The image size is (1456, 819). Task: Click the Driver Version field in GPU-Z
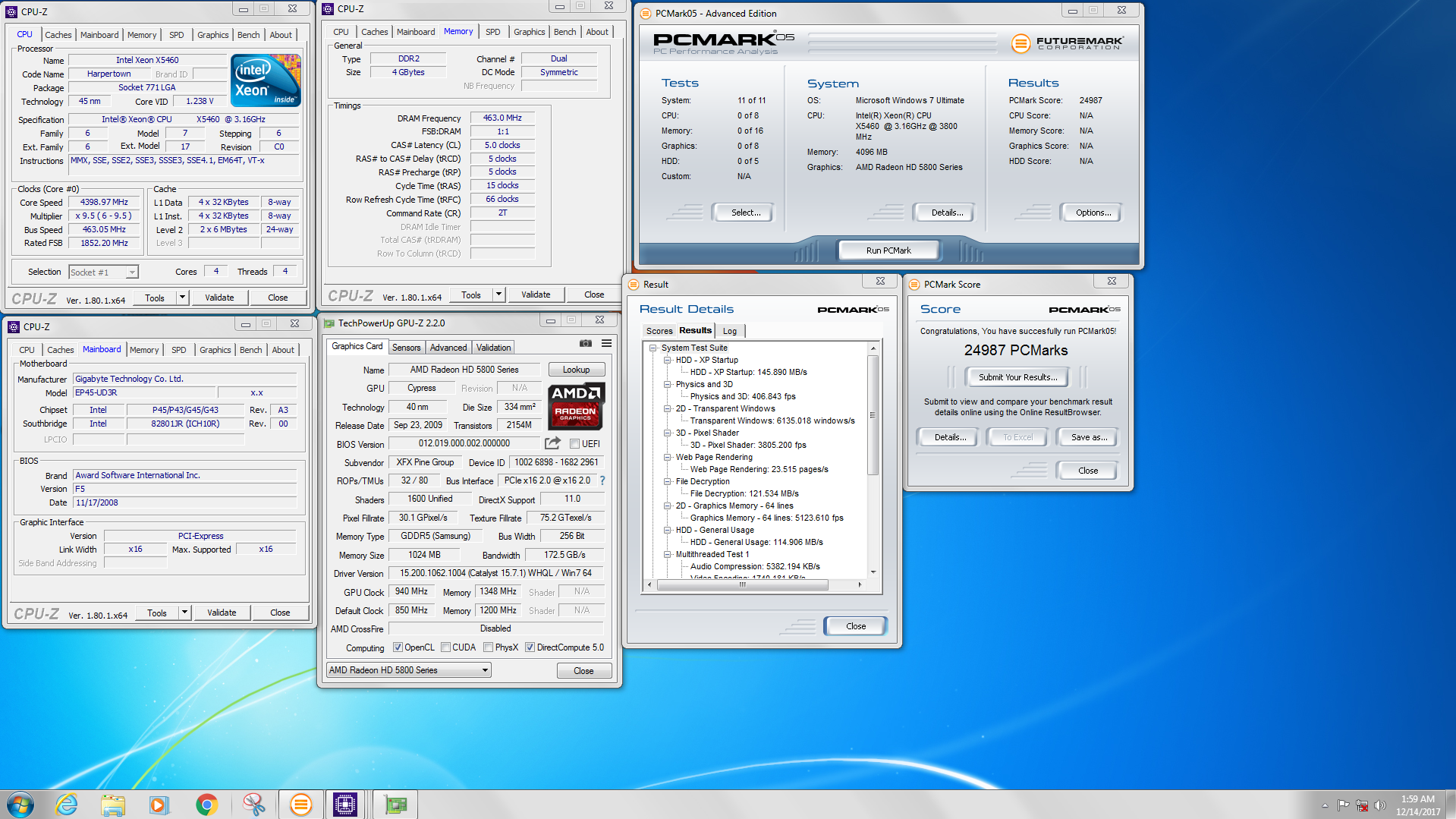(495, 573)
